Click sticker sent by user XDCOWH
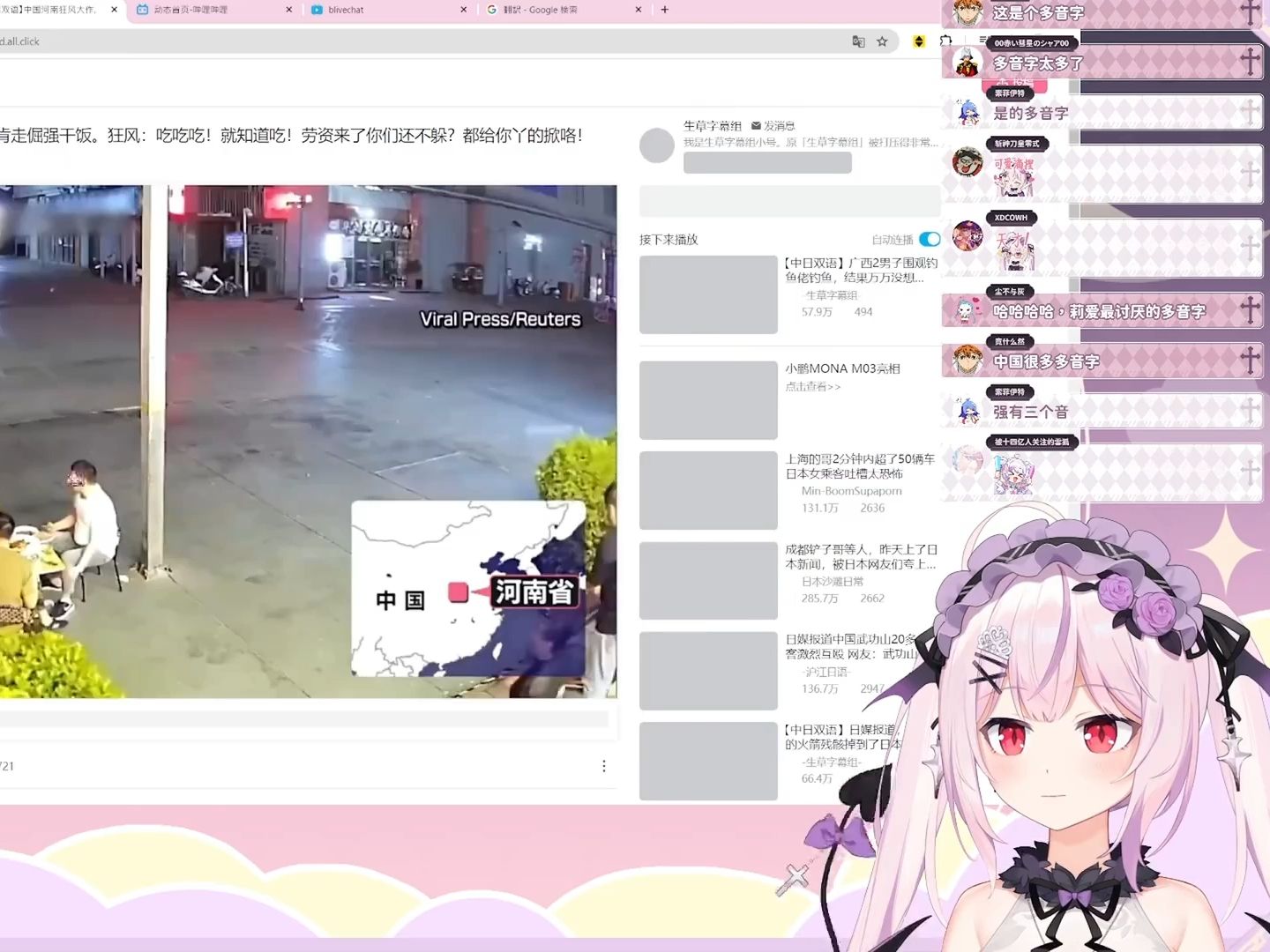 point(1013,249)
